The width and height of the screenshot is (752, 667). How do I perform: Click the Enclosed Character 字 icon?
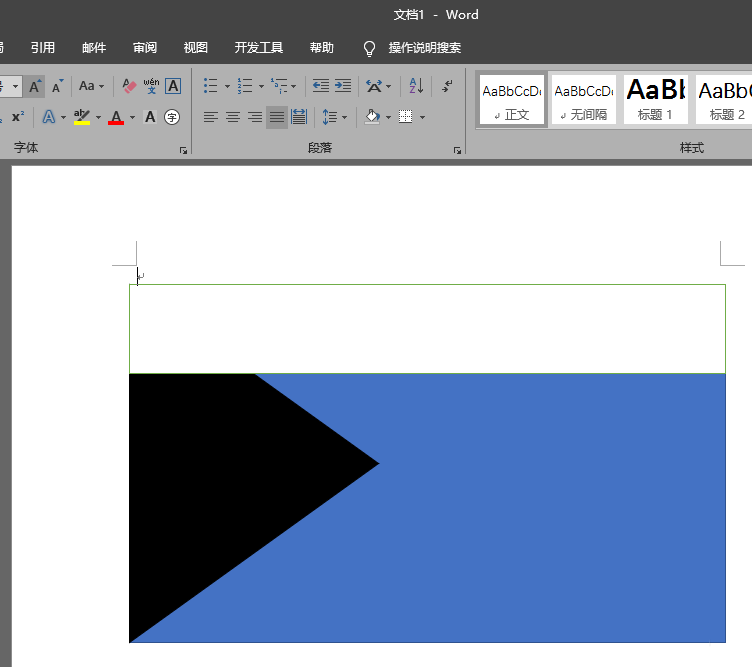(x=172, y=117)
